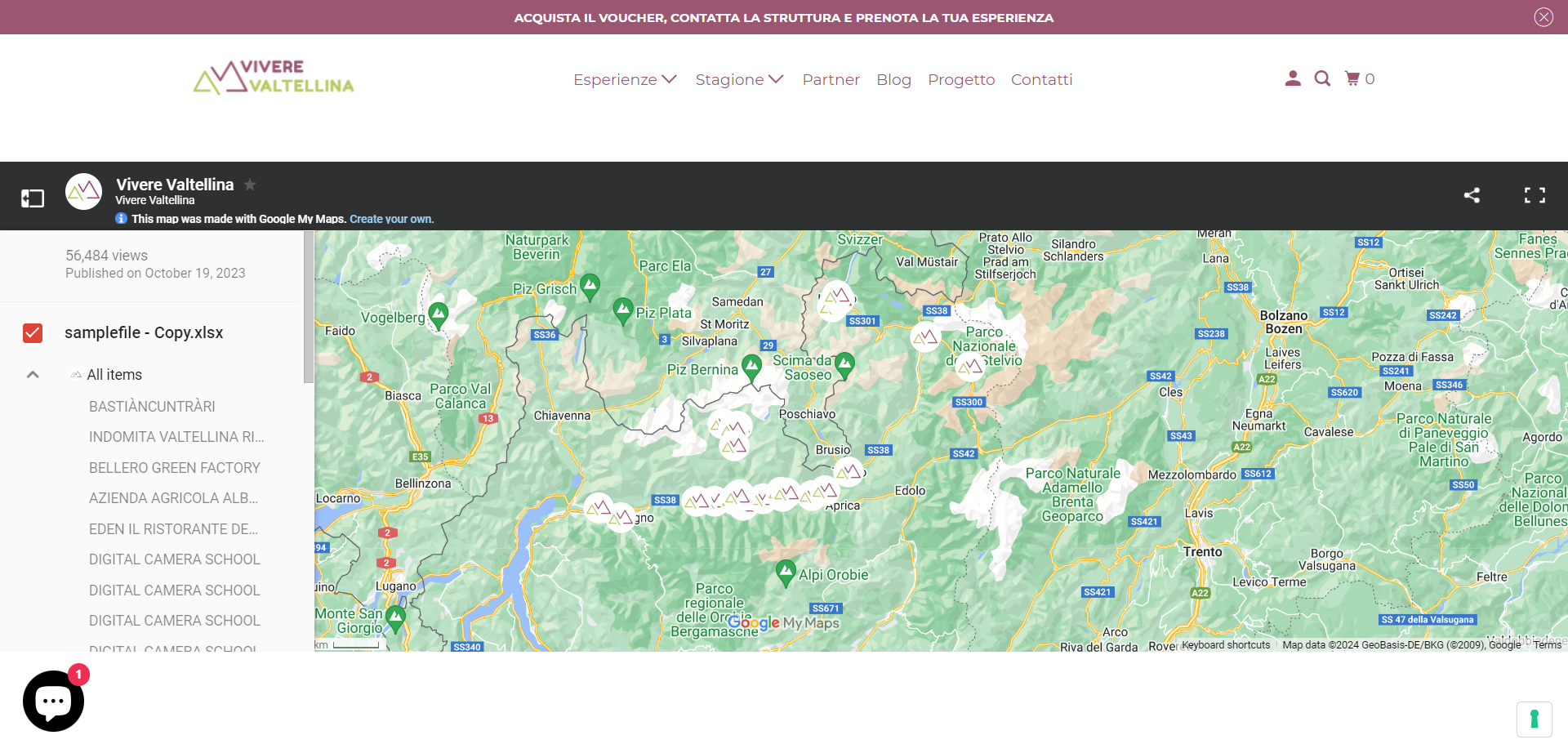Click the Monte San Giorgio marker
This screenshot has width=1568, height=753.
[x=395, y=618]
